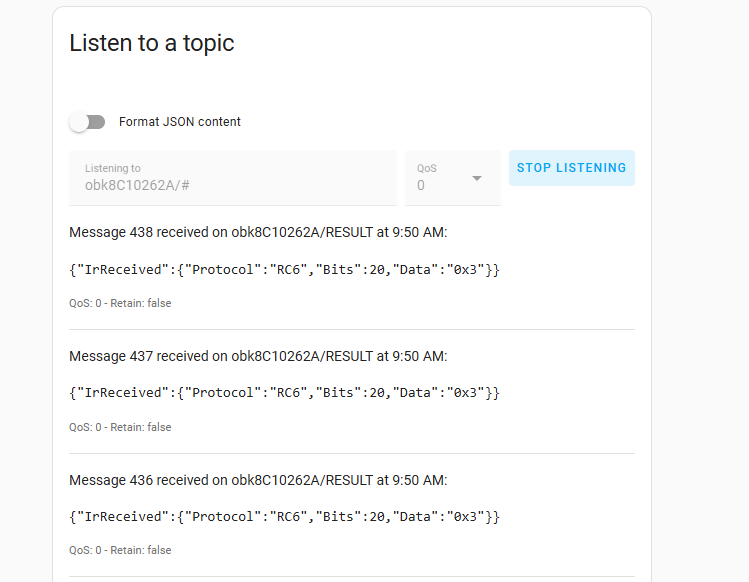The image size is (749, 582).
Task: Click the Stop Listening button
Action: 571,168
